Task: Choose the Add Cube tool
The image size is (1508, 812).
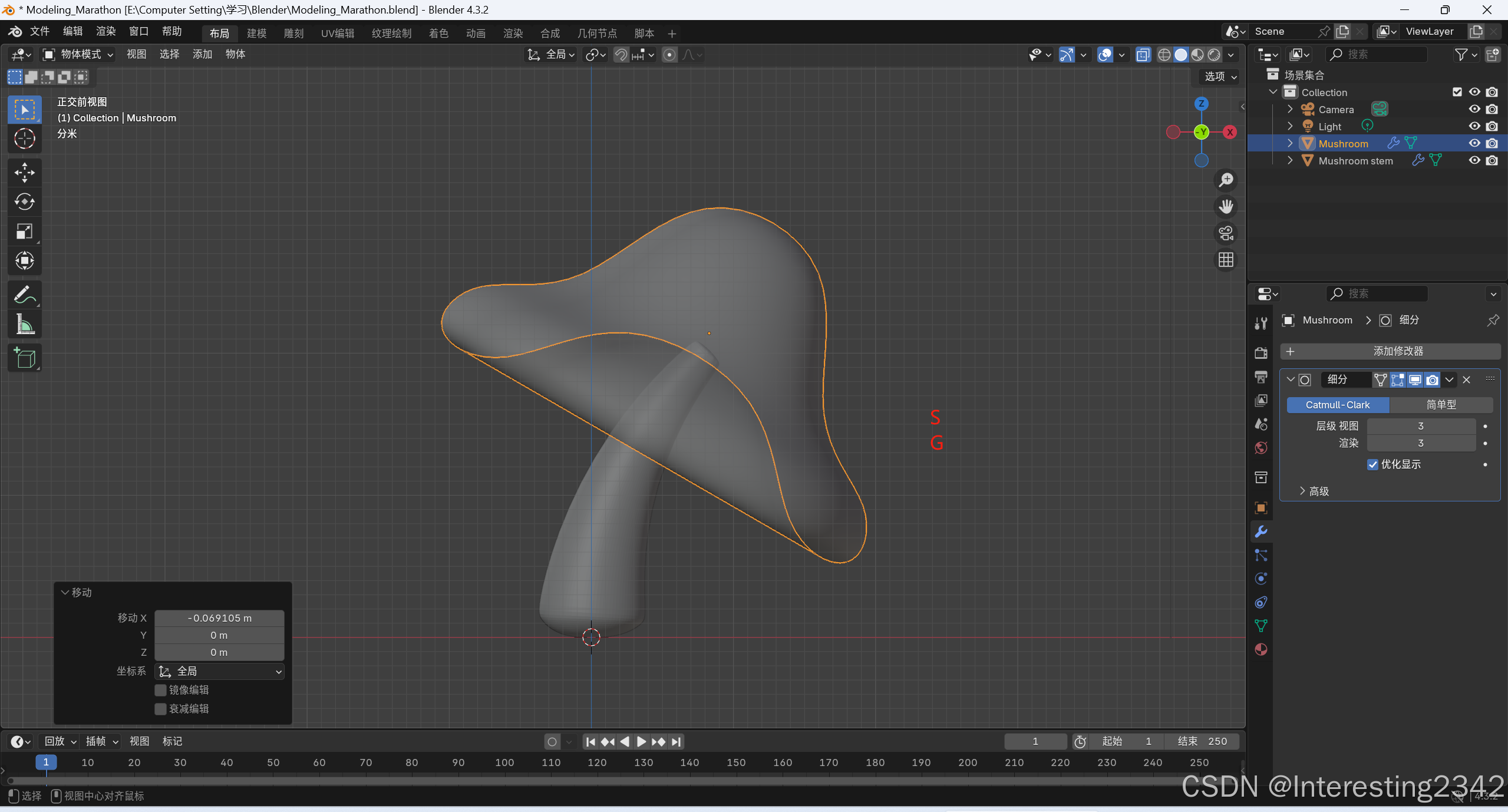Action: click(x=24, y=358)
